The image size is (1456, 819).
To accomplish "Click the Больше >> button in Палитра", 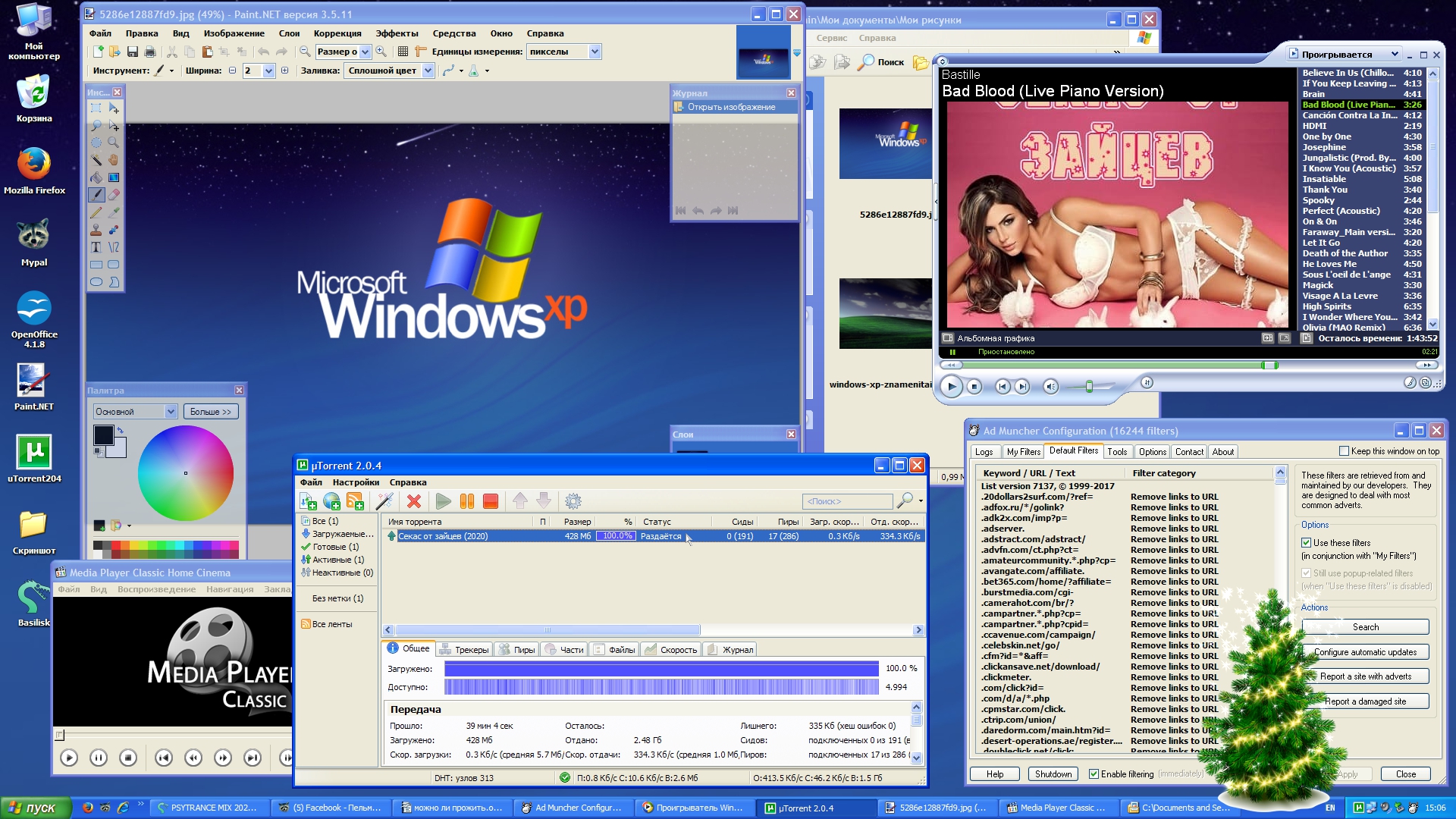I will coord(211,412).
